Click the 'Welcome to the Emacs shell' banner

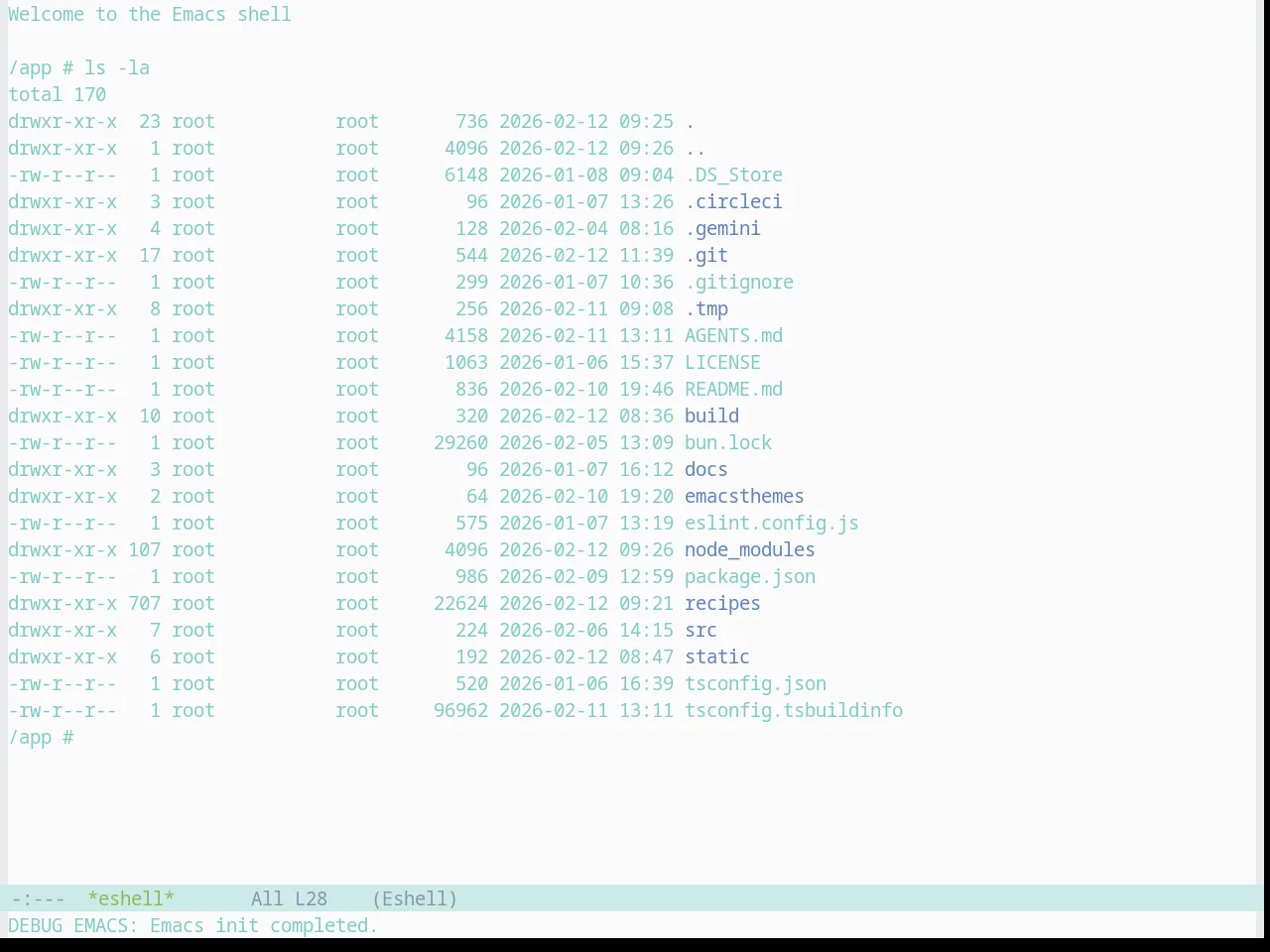click(150, 15)
